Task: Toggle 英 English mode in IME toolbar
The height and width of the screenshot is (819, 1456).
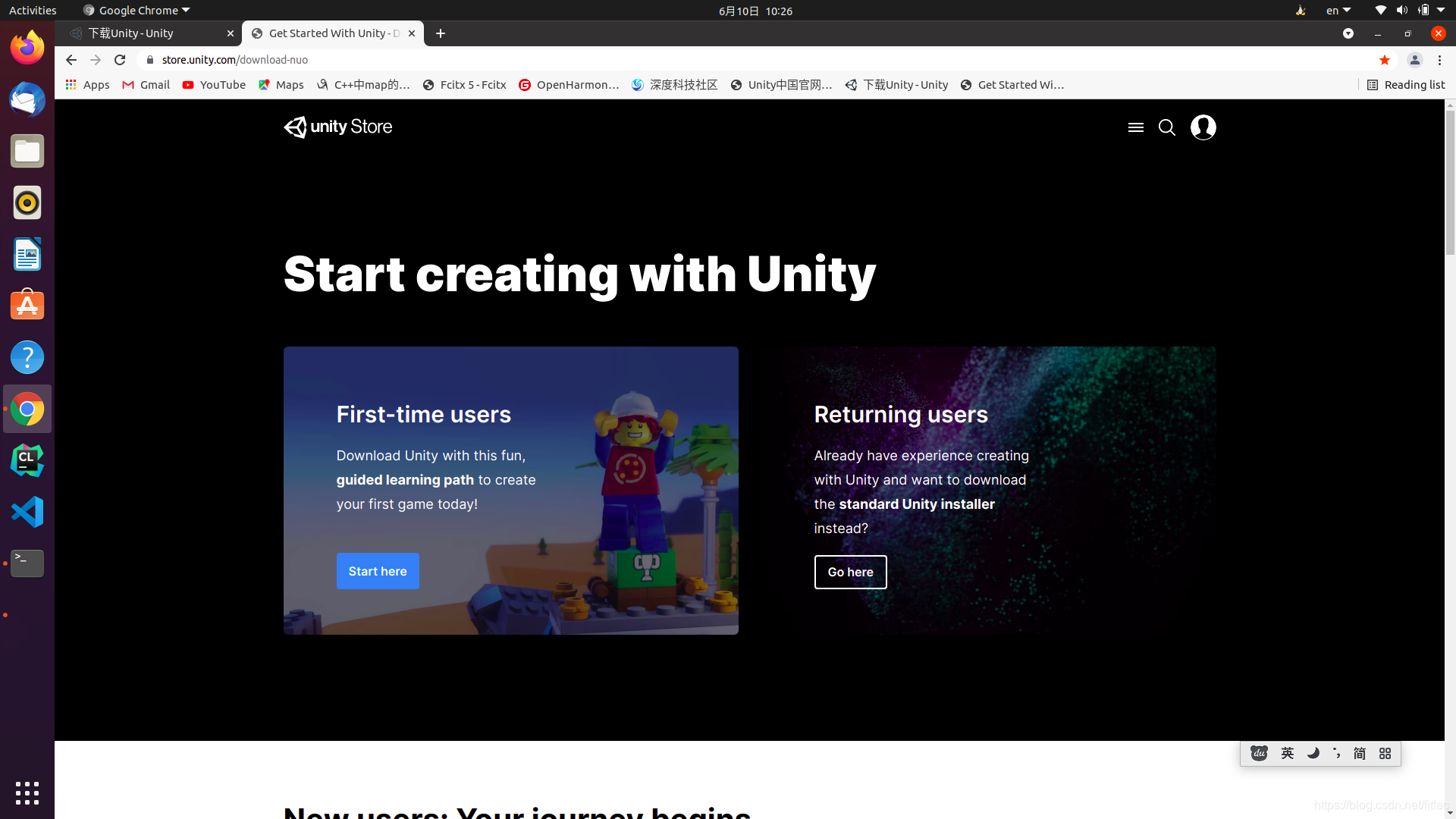Action: (x=1288, y=753)
